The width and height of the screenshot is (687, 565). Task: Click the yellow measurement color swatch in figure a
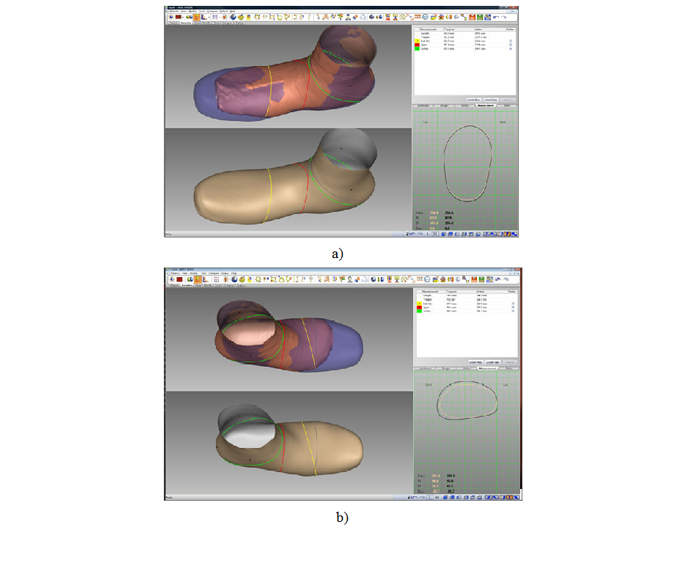(x=416, y=41)
